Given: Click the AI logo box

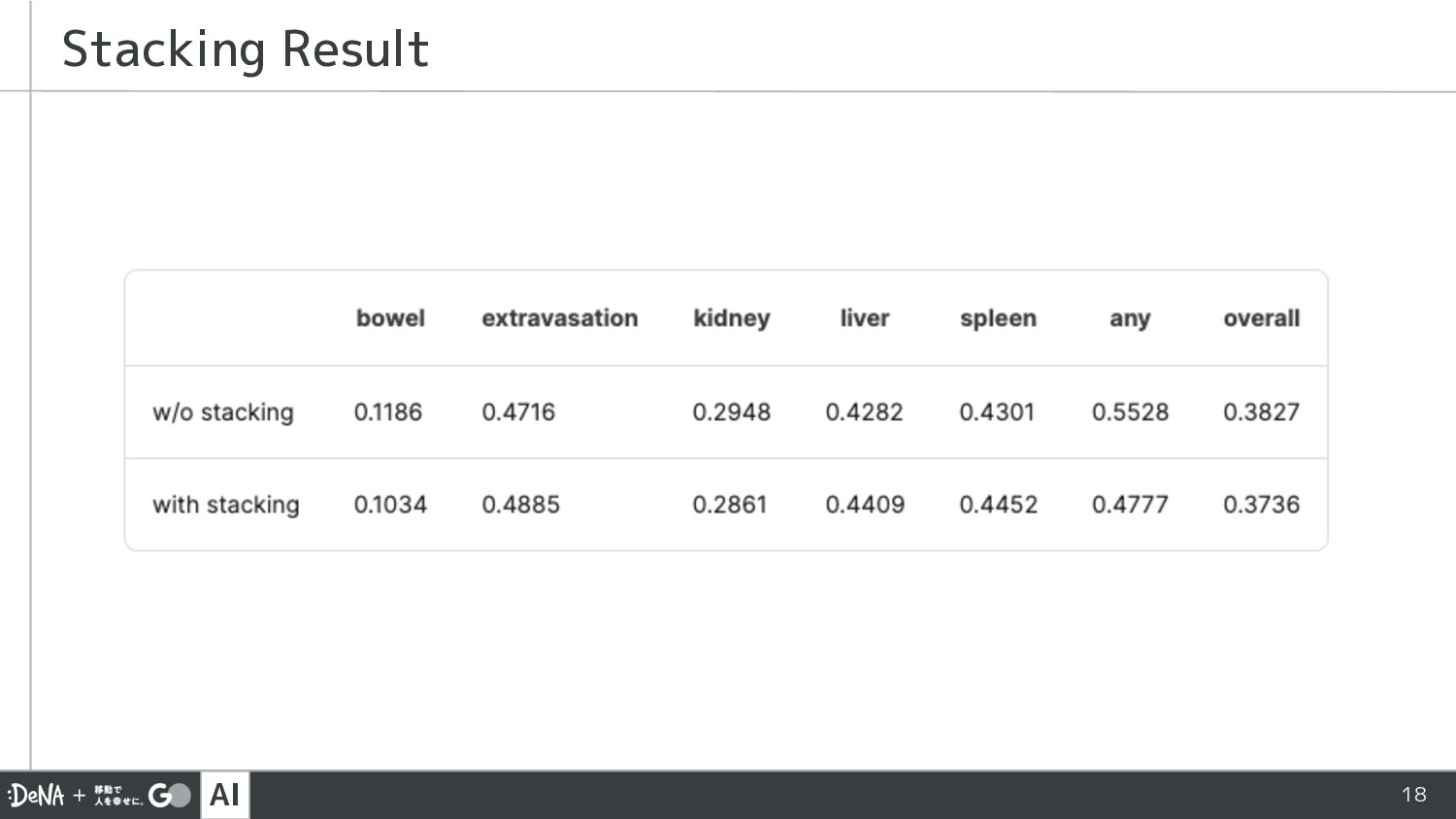Looking at the screenshot, I should 225,795.
